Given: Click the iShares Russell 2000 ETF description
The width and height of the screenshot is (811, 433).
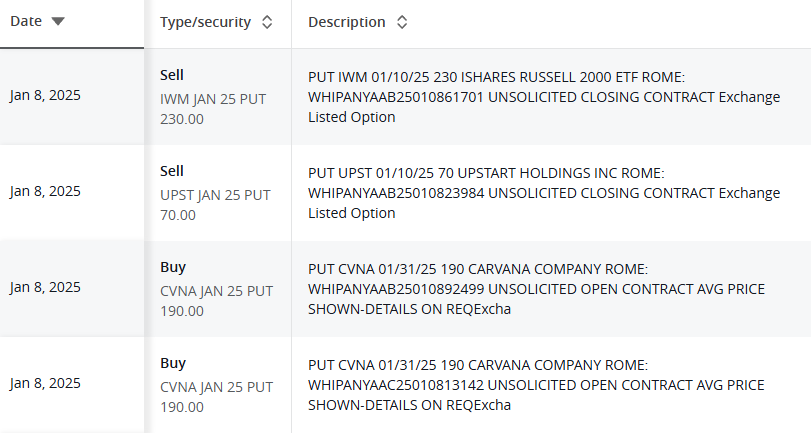Looking at the screenshot, I should click(x=544, y=97).
